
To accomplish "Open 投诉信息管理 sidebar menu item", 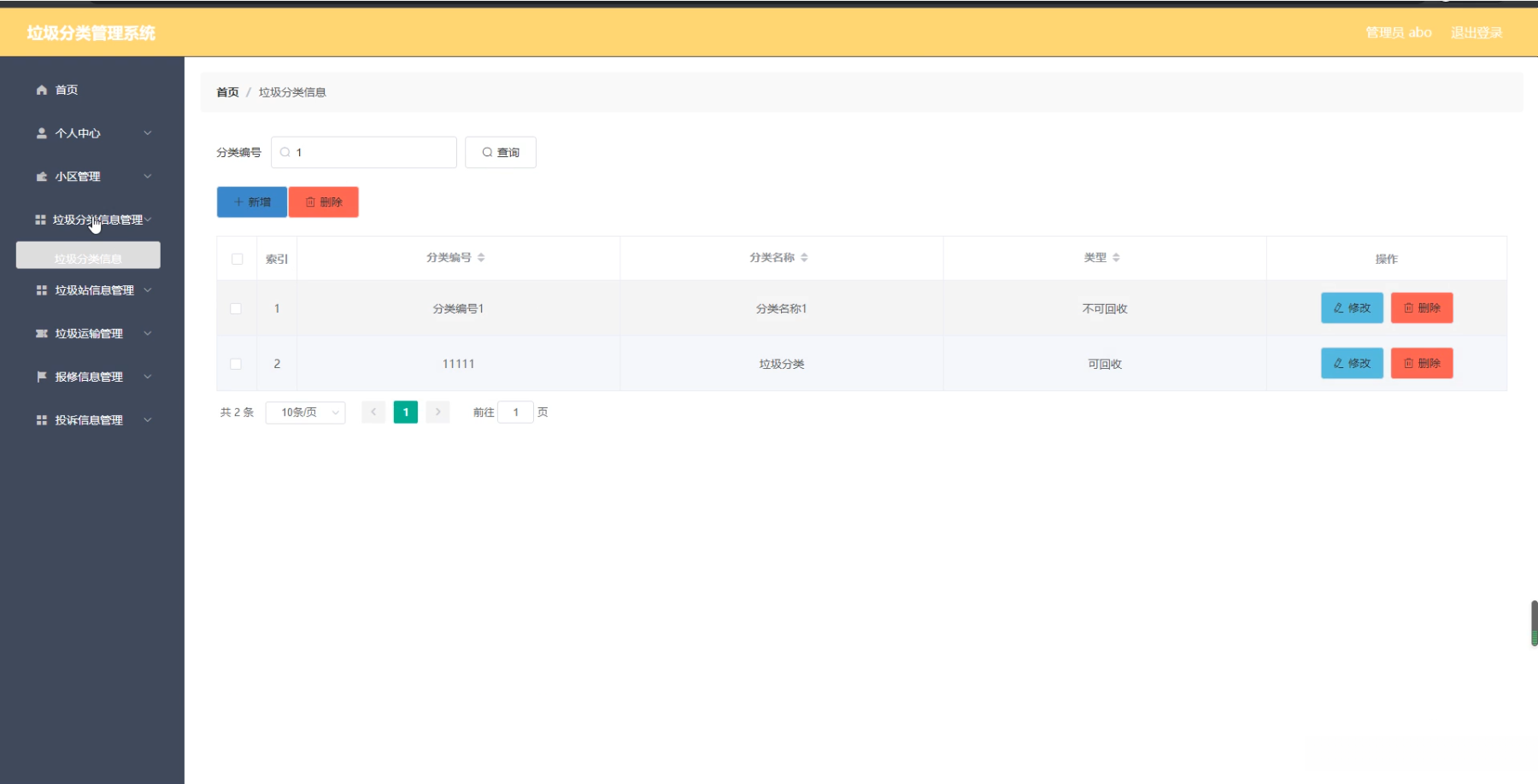I will click(x=91, y=420).
